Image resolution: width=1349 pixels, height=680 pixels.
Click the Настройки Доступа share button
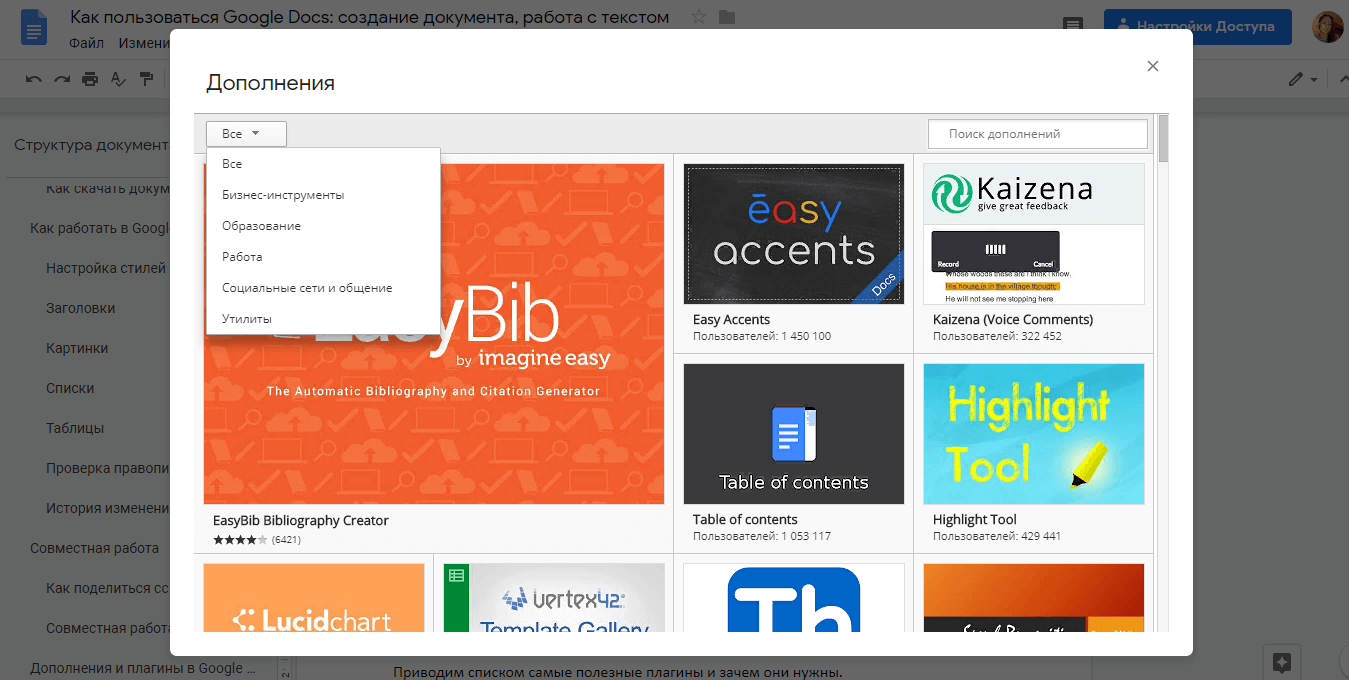[x=1197, y=27]
